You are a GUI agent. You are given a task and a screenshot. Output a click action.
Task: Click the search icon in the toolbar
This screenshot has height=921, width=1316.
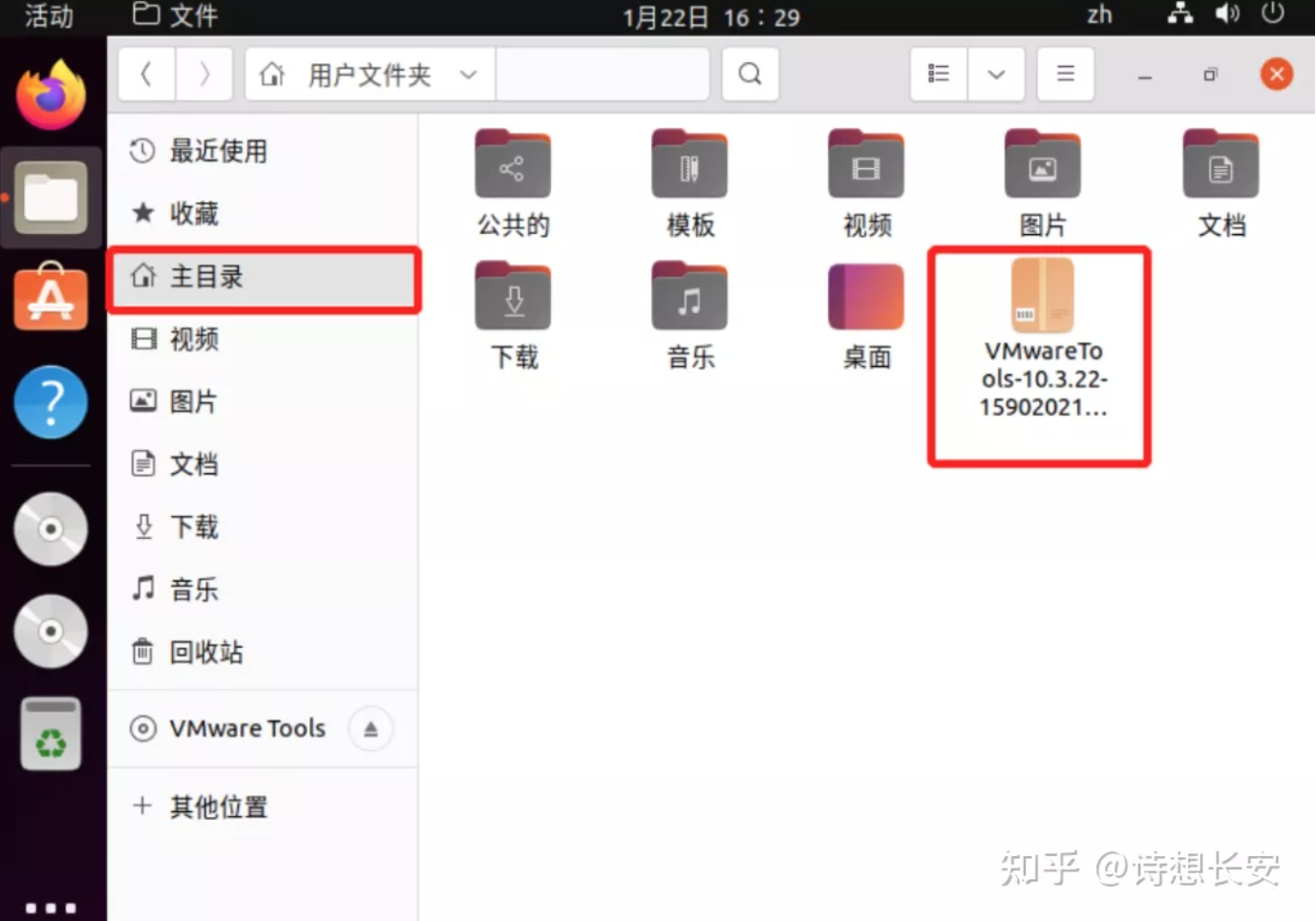point(750,74)
